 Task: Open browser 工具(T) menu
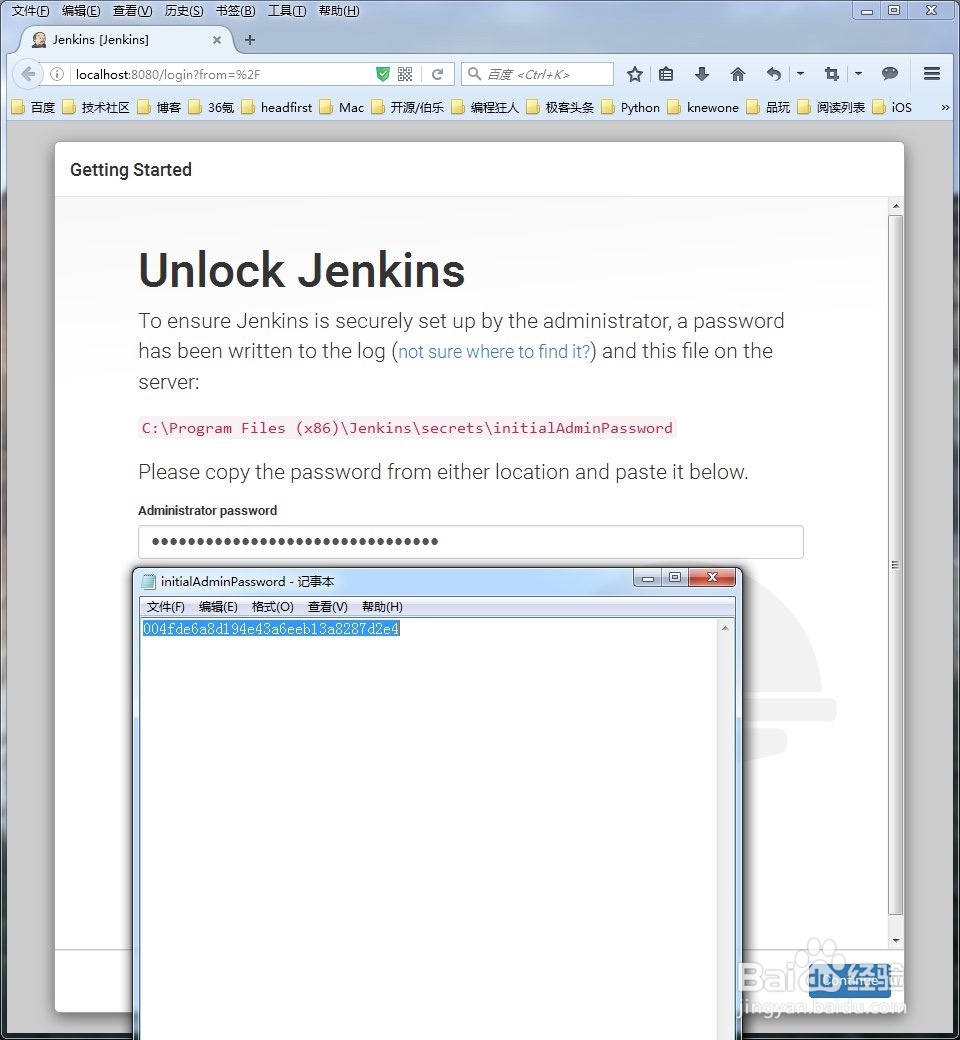click(287, 11)
